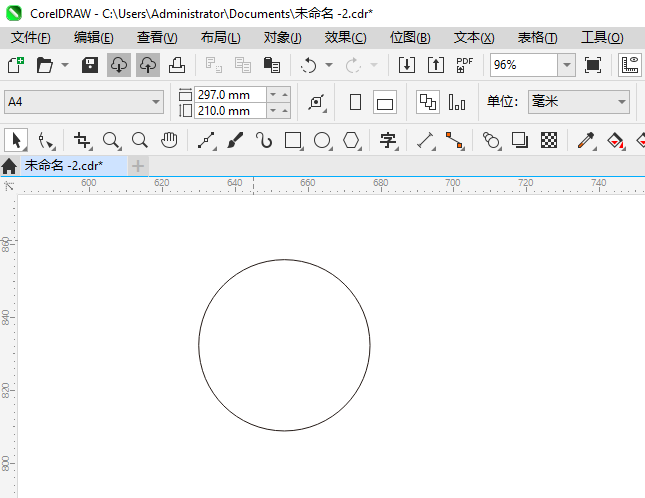645x498 pixels.
Task: Expand the Open file dropdown arrow
Action: (x=65, y=65)
